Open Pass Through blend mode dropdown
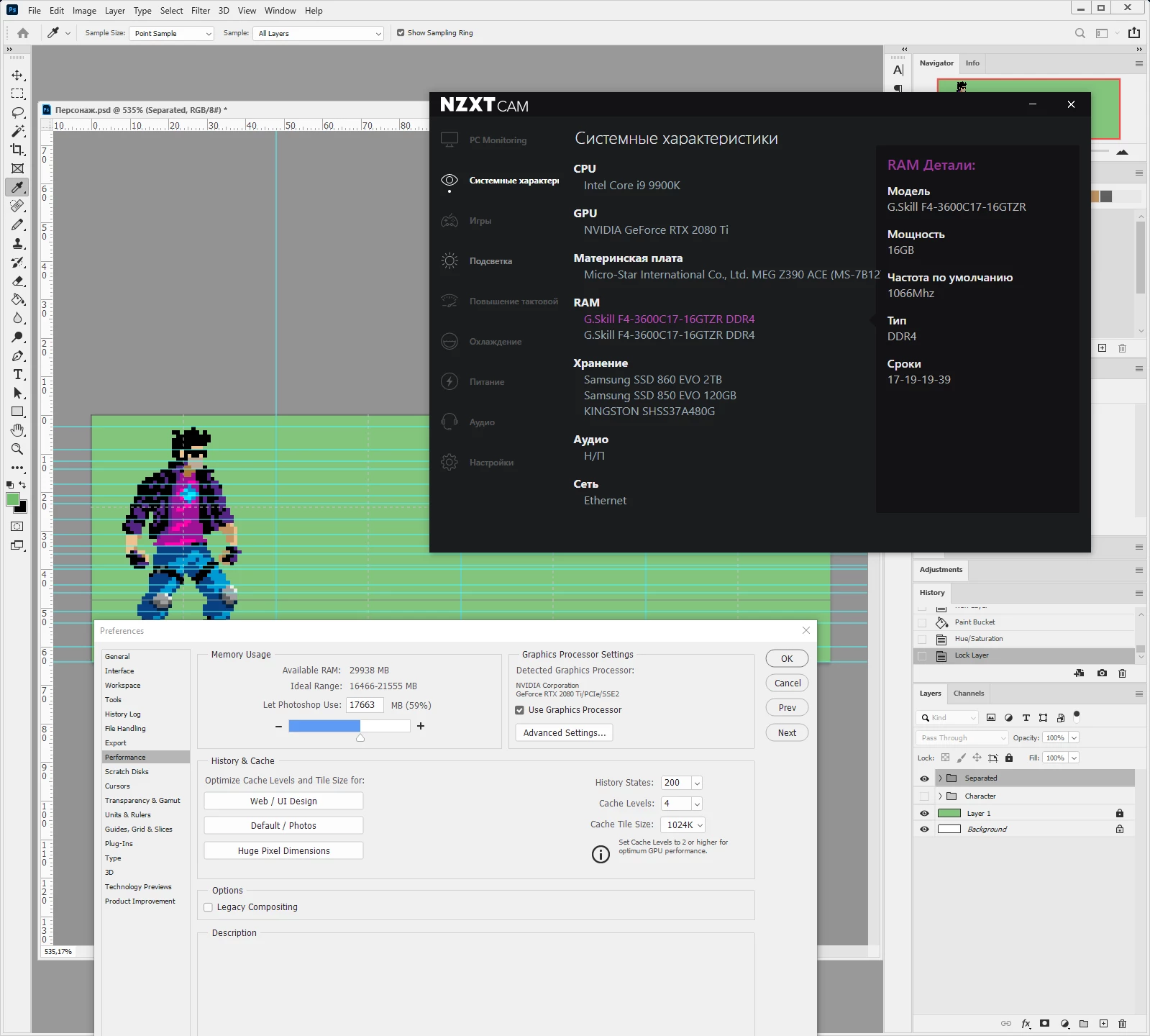Screen dimensions: 1150x1036 click(962, 737)
